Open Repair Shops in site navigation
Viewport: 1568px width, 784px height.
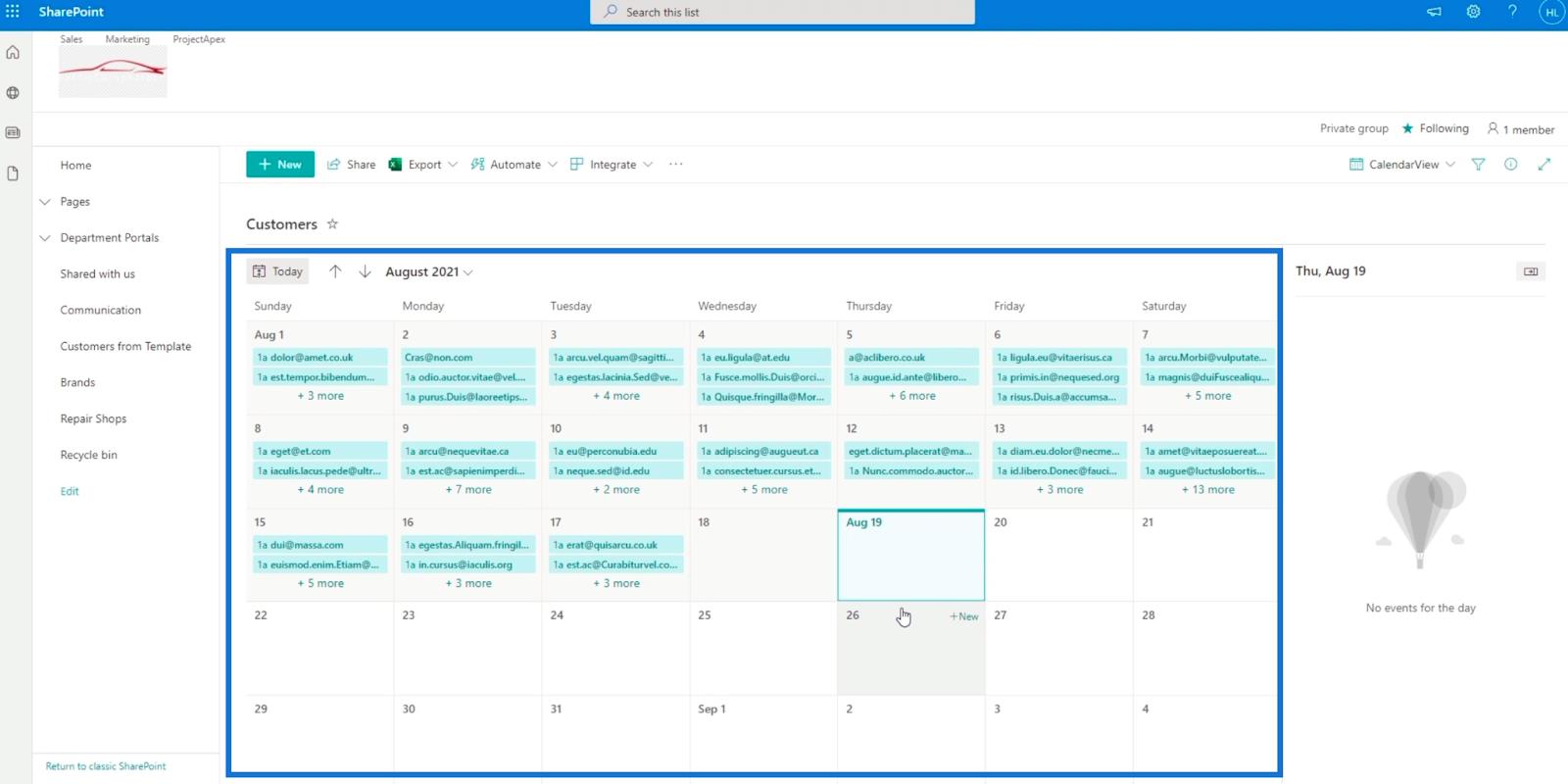coord(93,419)
